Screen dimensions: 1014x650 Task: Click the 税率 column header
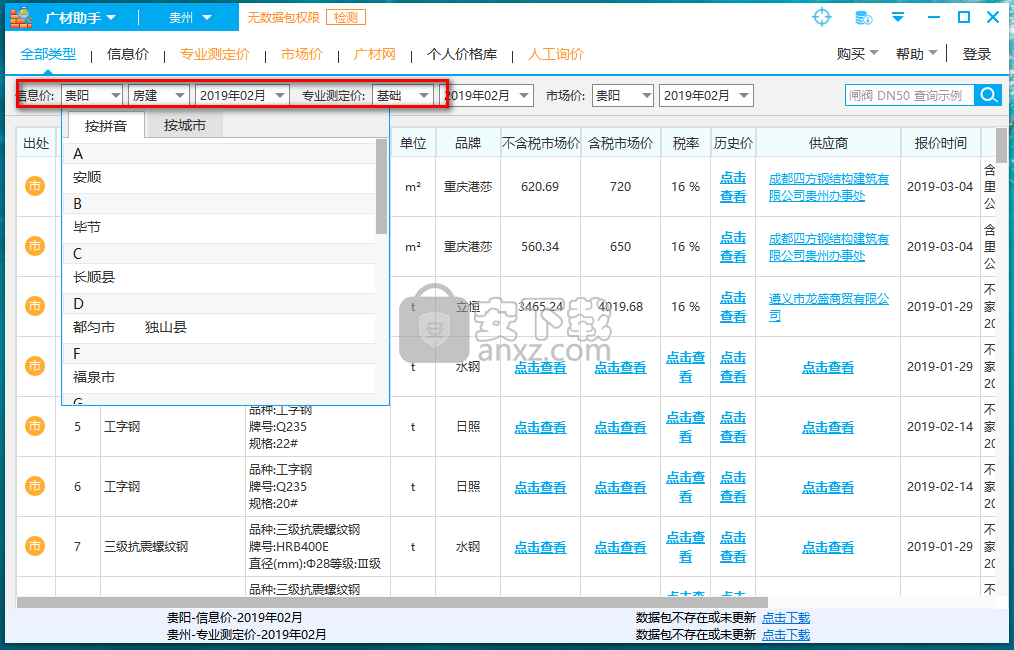[685, 143]
